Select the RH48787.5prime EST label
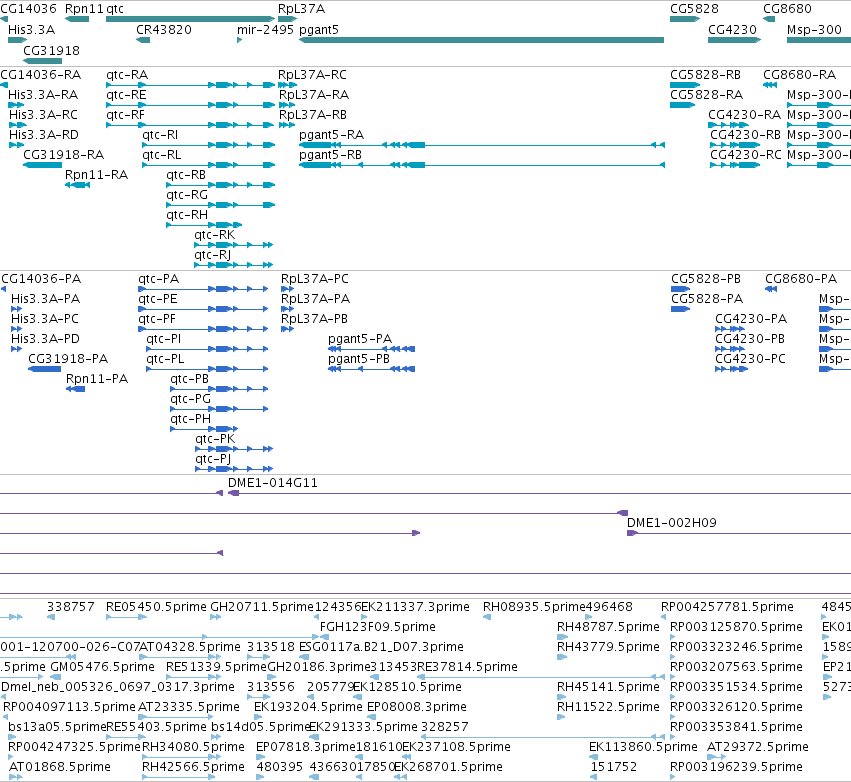This screenshot has width=851, height=782. tap(608, 627)
